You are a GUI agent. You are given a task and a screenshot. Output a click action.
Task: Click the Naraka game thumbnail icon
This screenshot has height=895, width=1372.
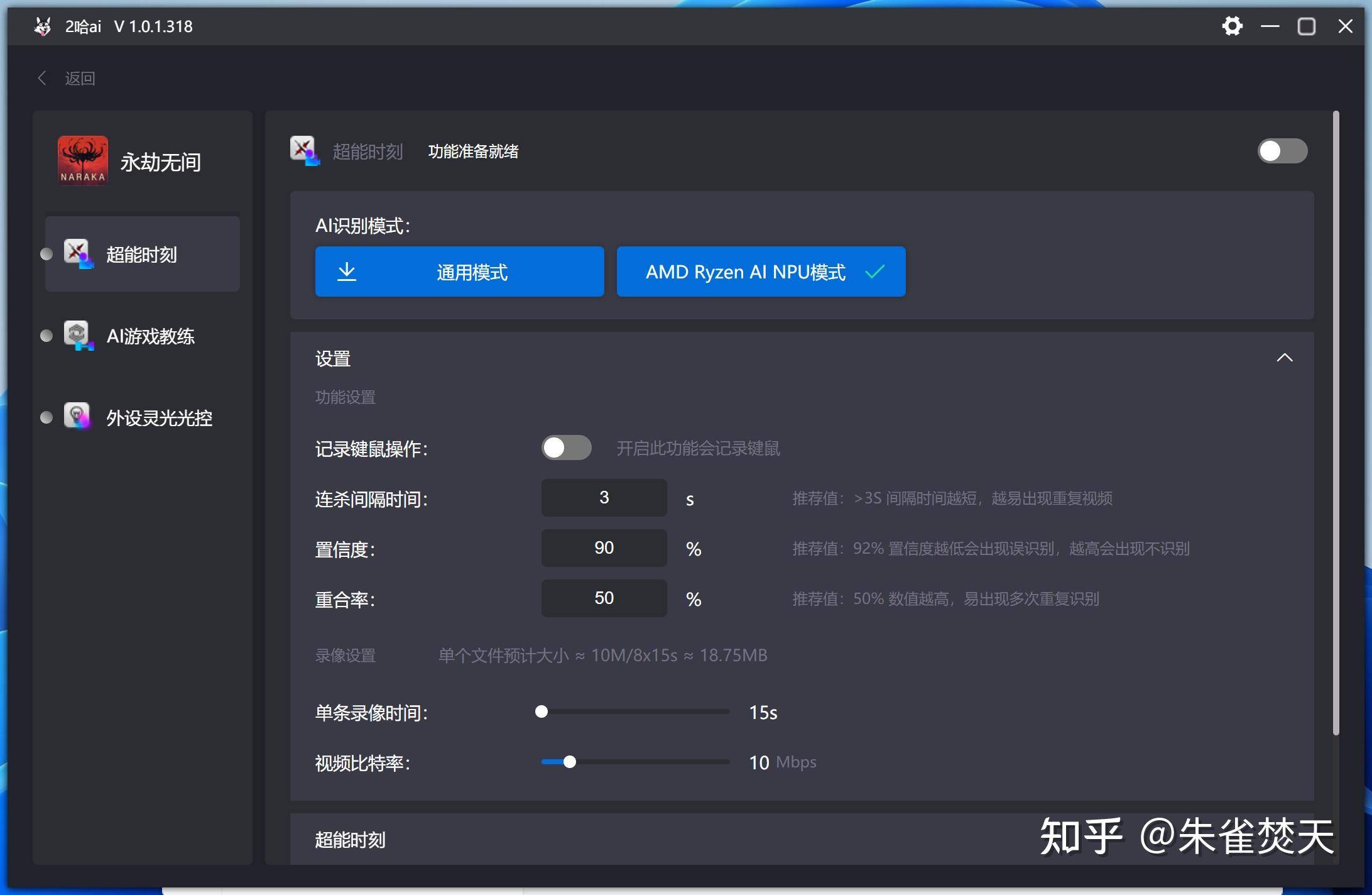83,161
